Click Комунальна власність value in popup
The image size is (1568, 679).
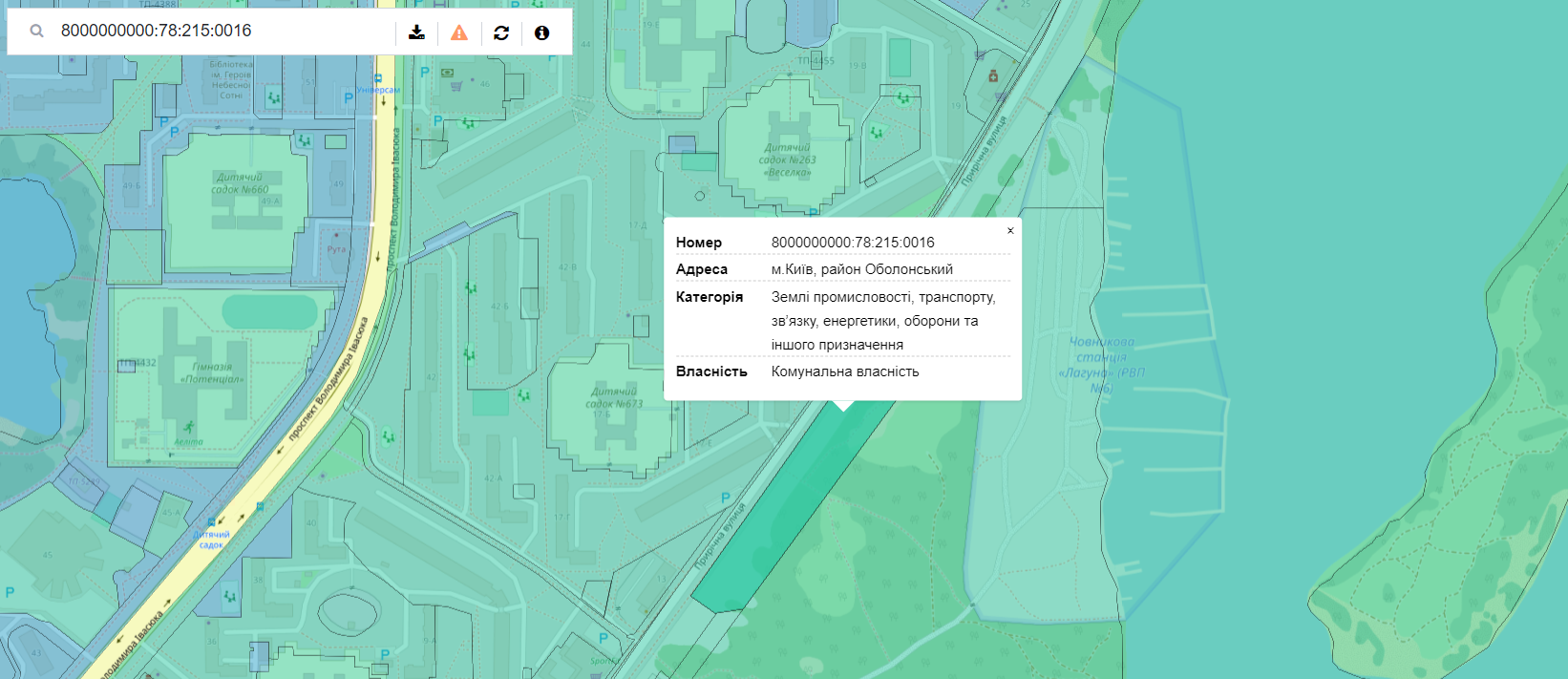coord(845,371)
